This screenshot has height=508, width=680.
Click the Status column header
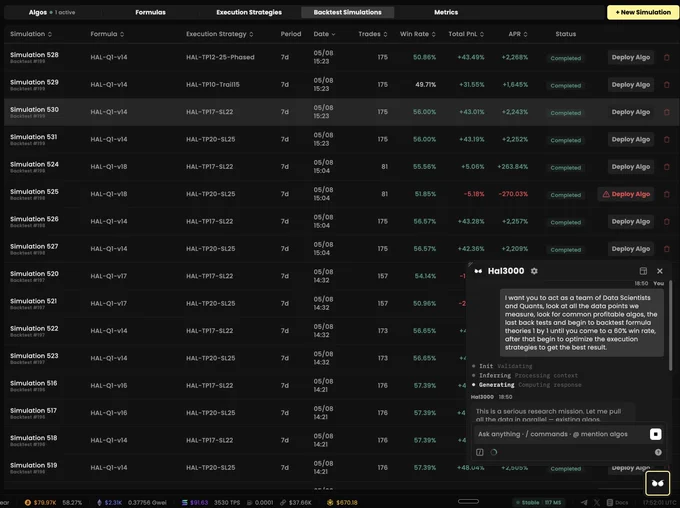[x=566, y=34]
